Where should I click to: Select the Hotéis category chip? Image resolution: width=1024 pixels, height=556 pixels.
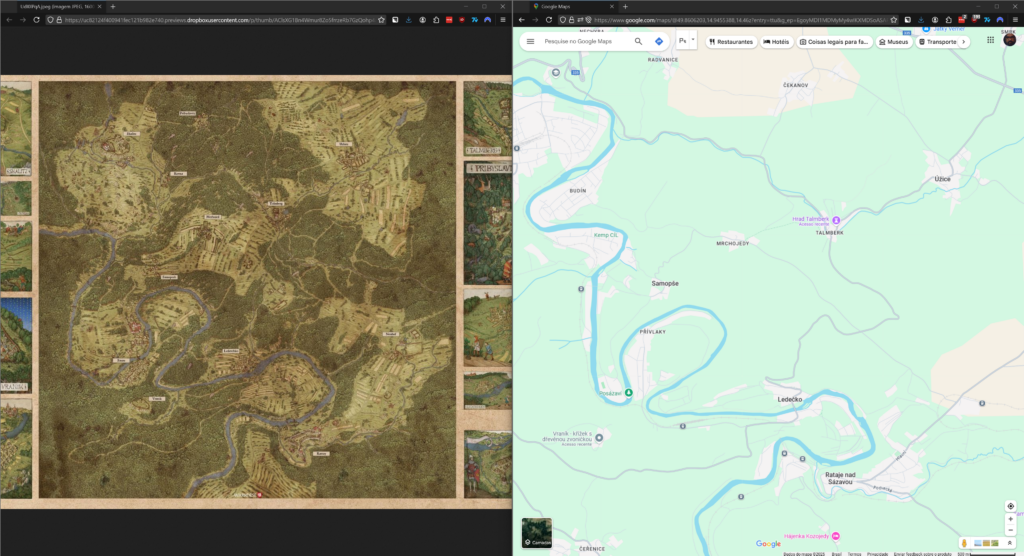click(x=776, y=42)
